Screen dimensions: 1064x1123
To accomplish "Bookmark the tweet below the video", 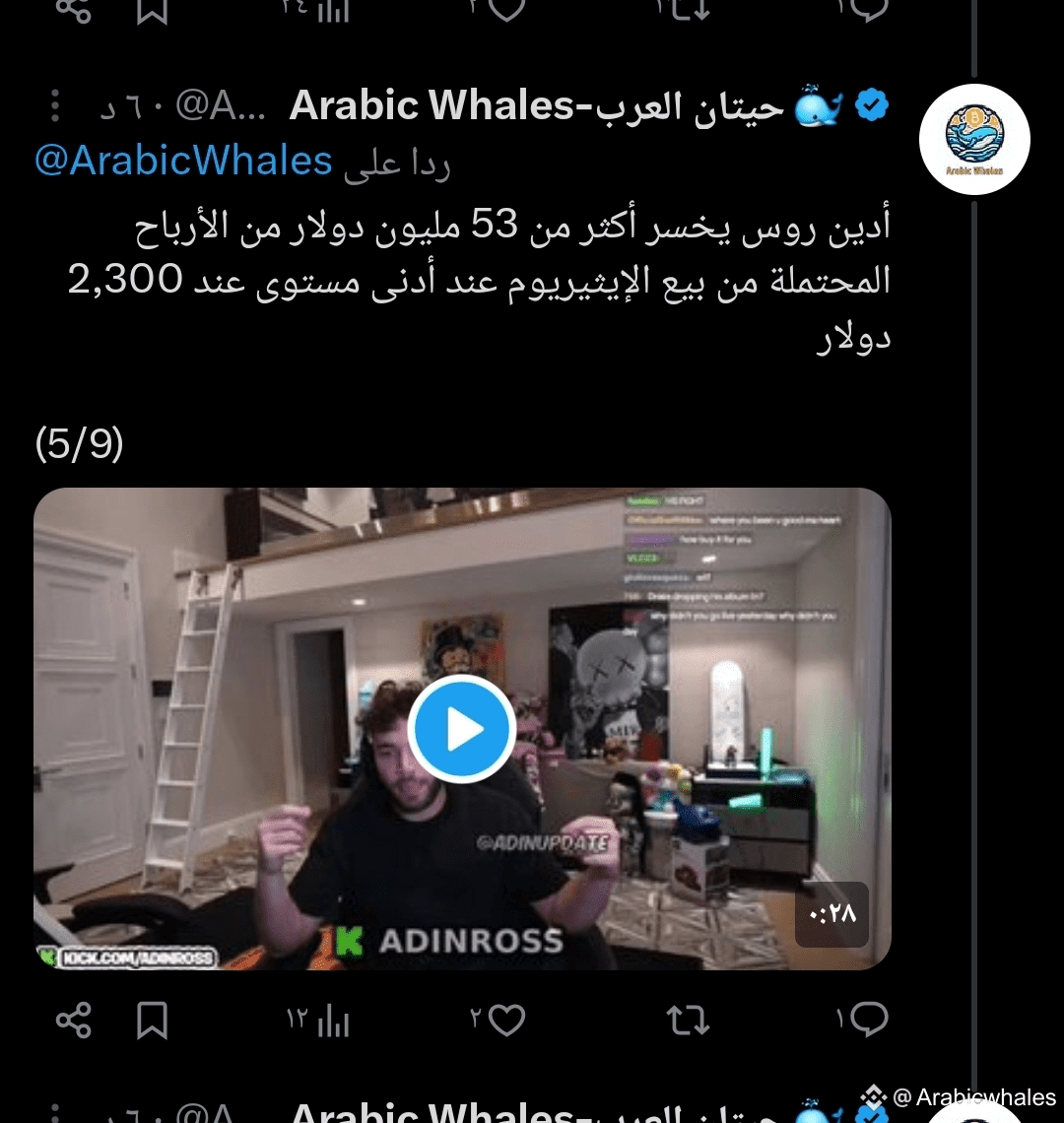I will point(152,1020).
